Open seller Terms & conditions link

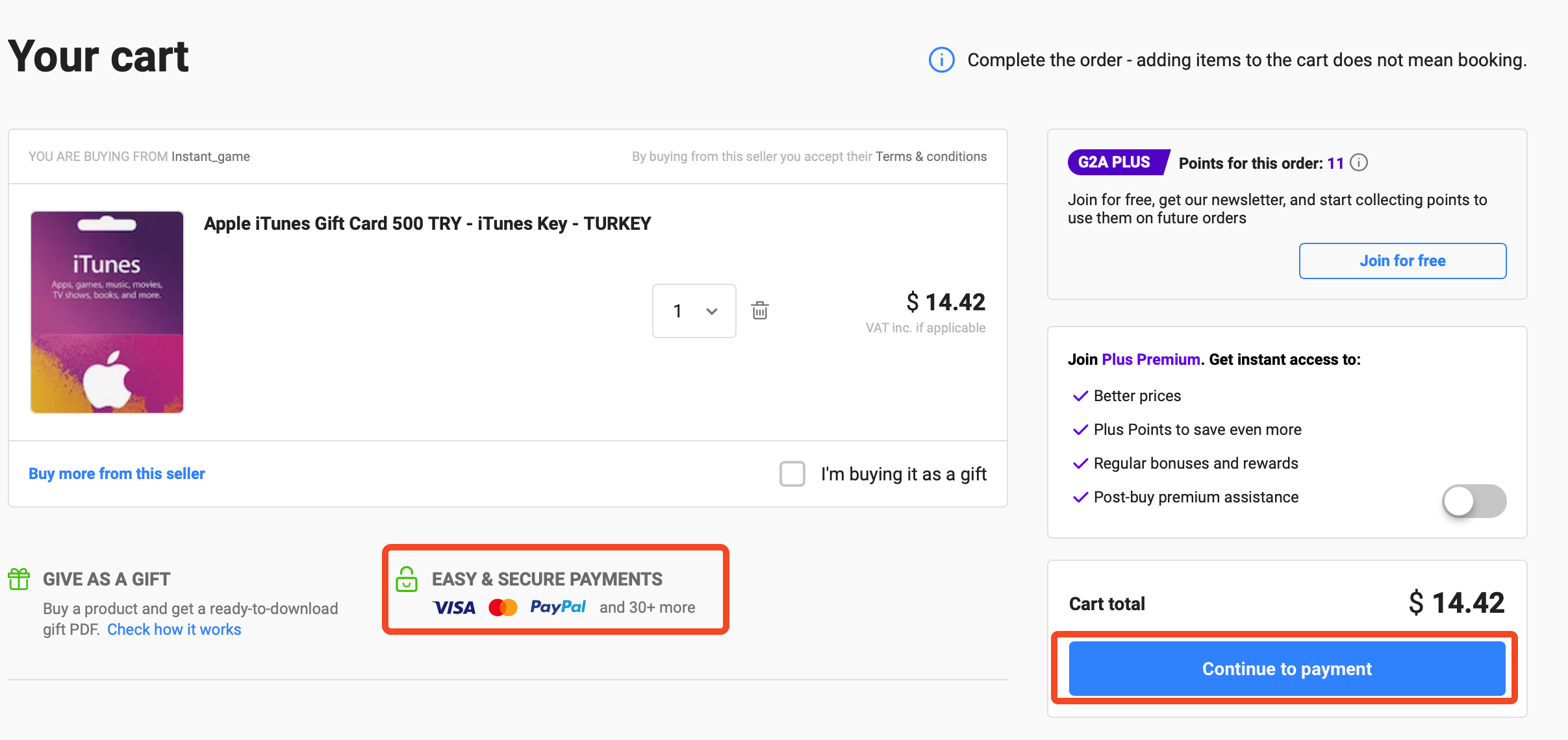click(930, 156)
